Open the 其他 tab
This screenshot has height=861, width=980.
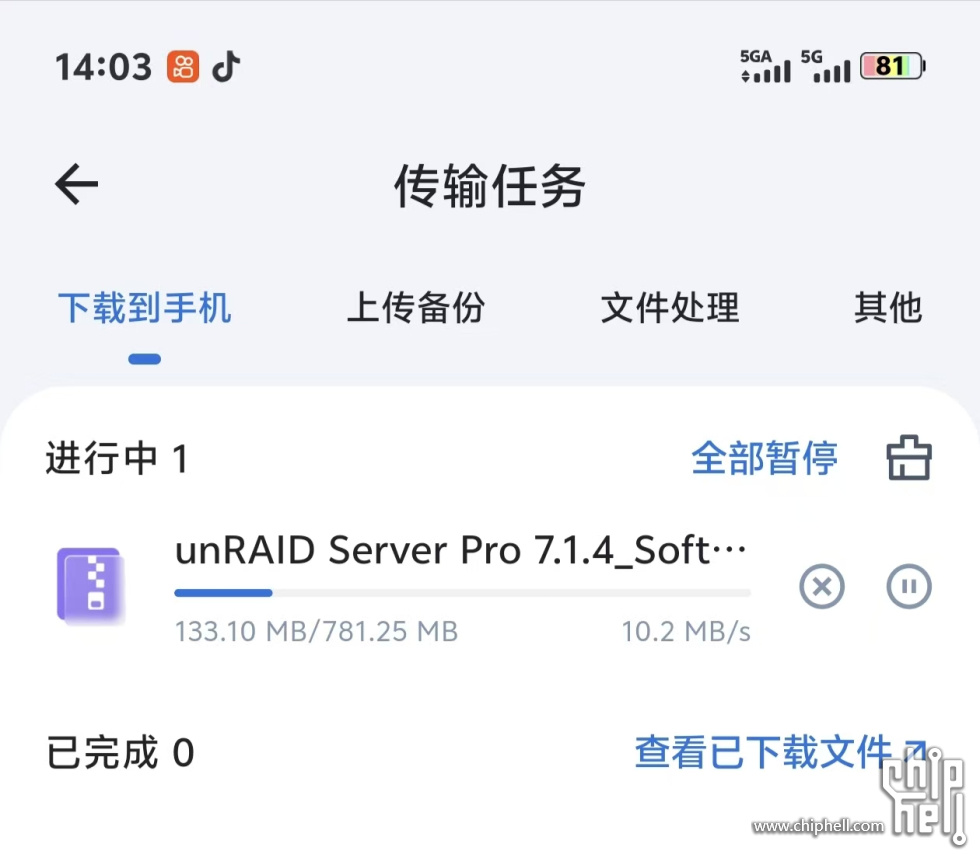(x=888, y=307)
